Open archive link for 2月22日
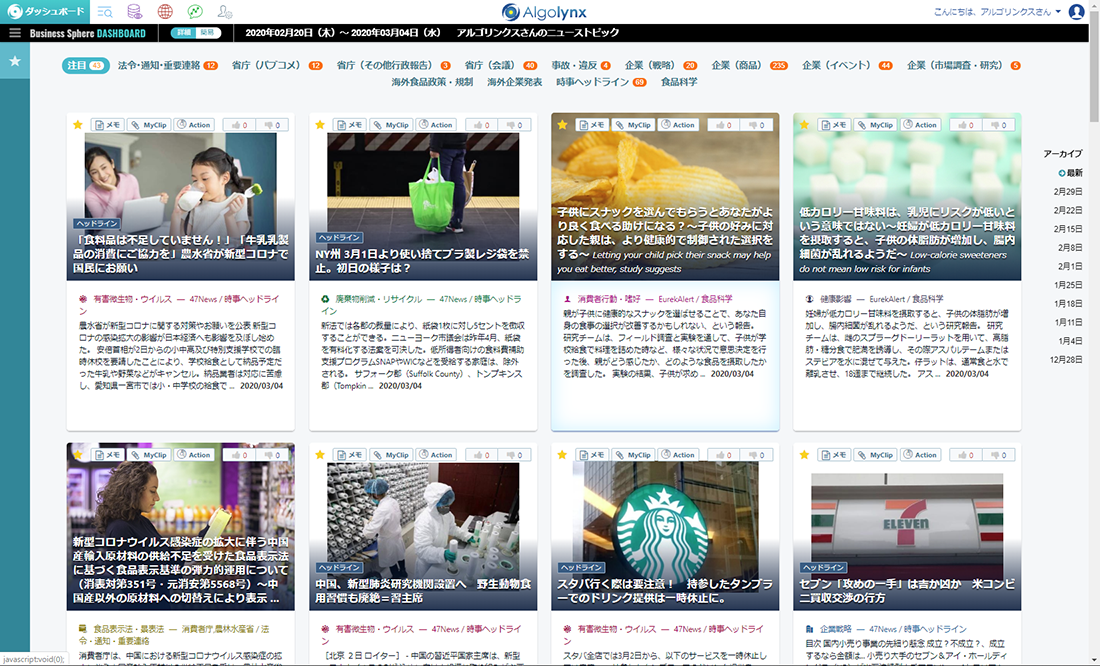This screenshot has height=666, width=1100. (x=1069, y=210)
